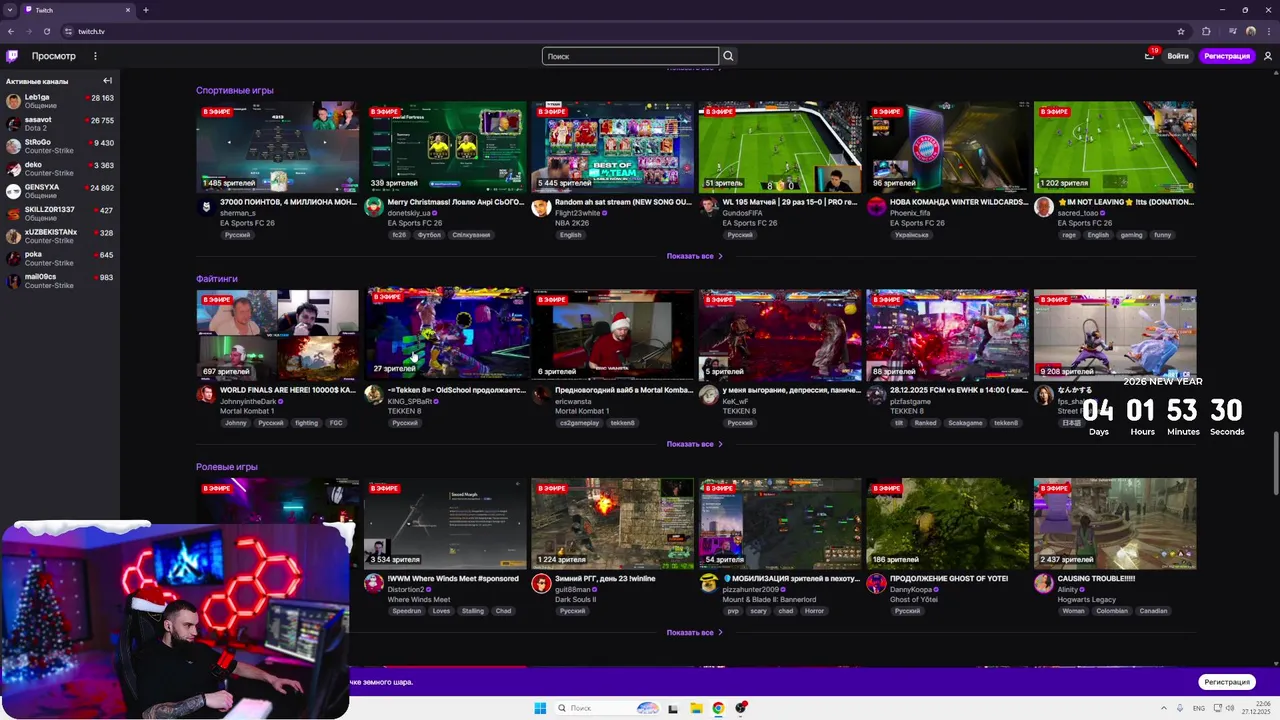Image resolution: width=1280 pixels, height=720 pixels.
Task: Open File Explorer from the taskbar
Action: 696,708
